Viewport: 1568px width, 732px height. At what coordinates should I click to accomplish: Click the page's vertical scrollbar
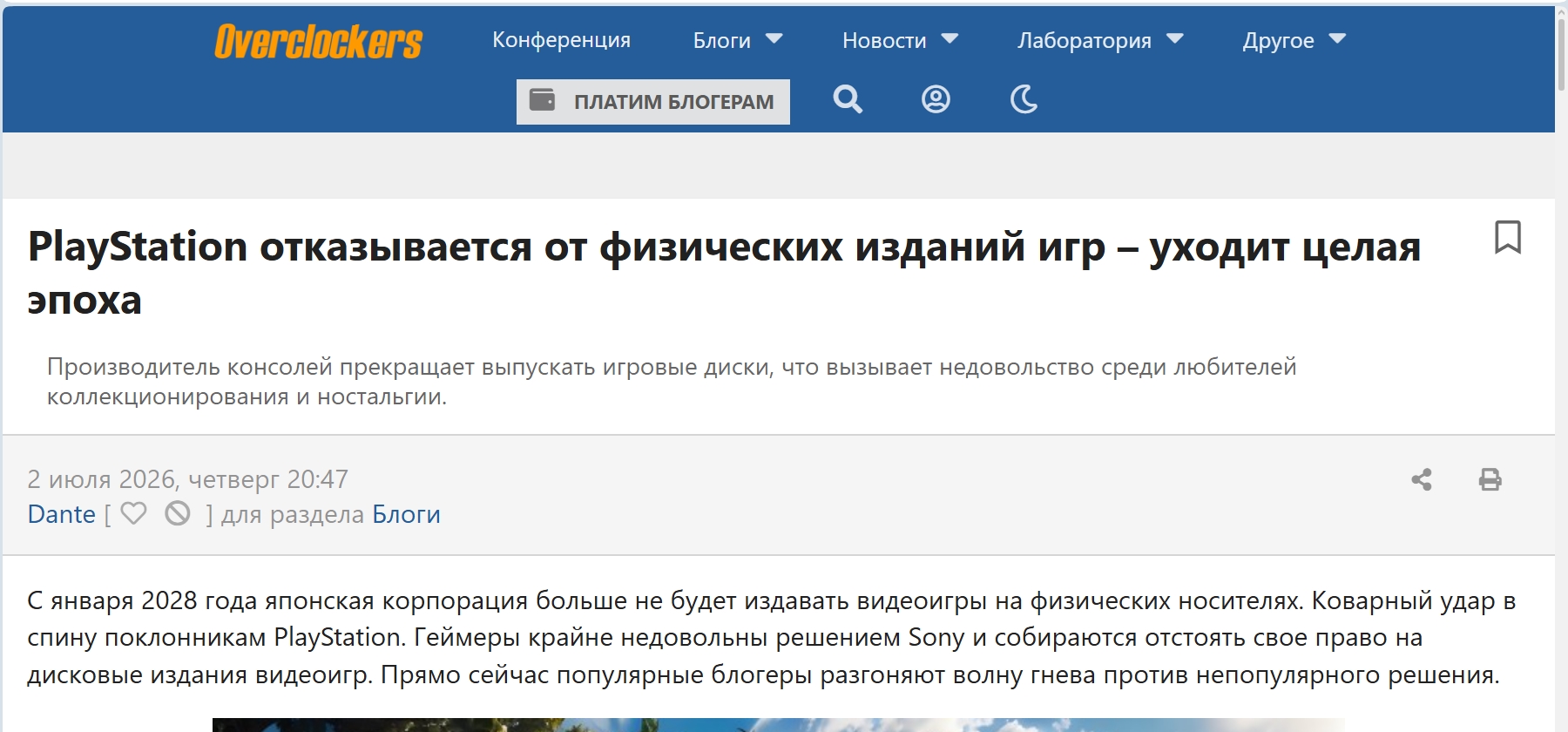(x=1561, y=366)
